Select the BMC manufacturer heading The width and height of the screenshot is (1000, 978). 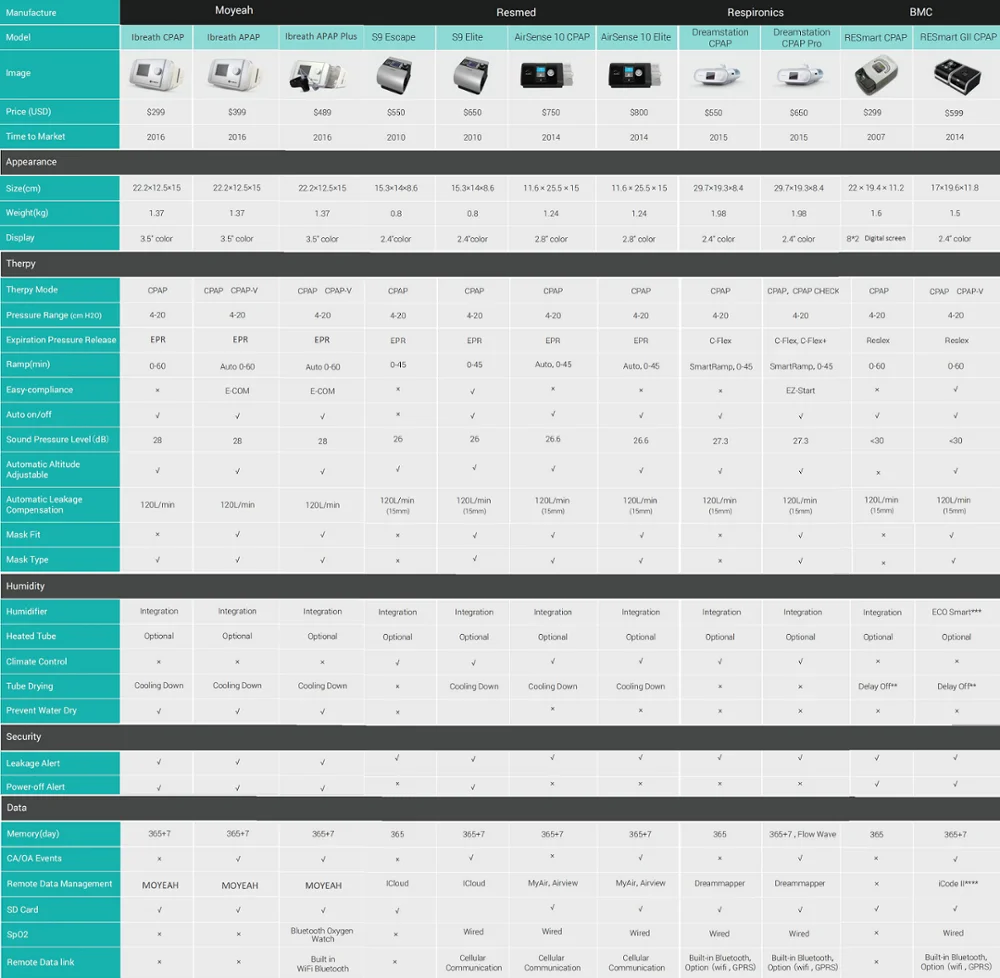[x=921, y=12]
